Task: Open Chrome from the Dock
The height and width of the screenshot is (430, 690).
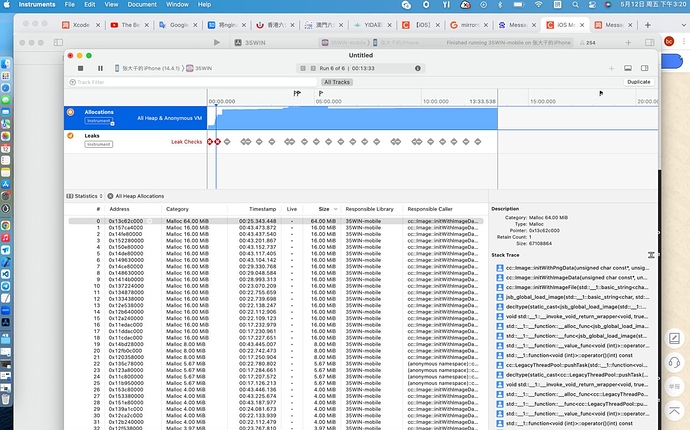Action: [5, 225]
